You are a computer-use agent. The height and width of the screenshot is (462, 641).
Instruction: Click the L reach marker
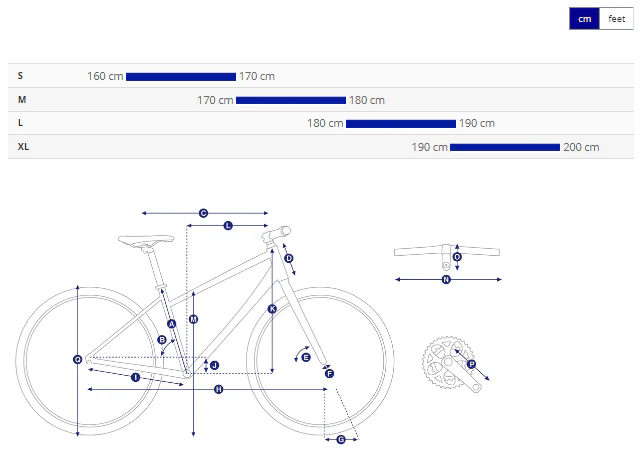[x=228, y=225]
